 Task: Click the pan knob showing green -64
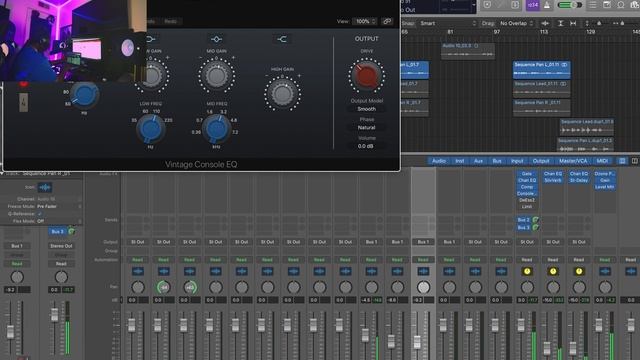(164, 287)
